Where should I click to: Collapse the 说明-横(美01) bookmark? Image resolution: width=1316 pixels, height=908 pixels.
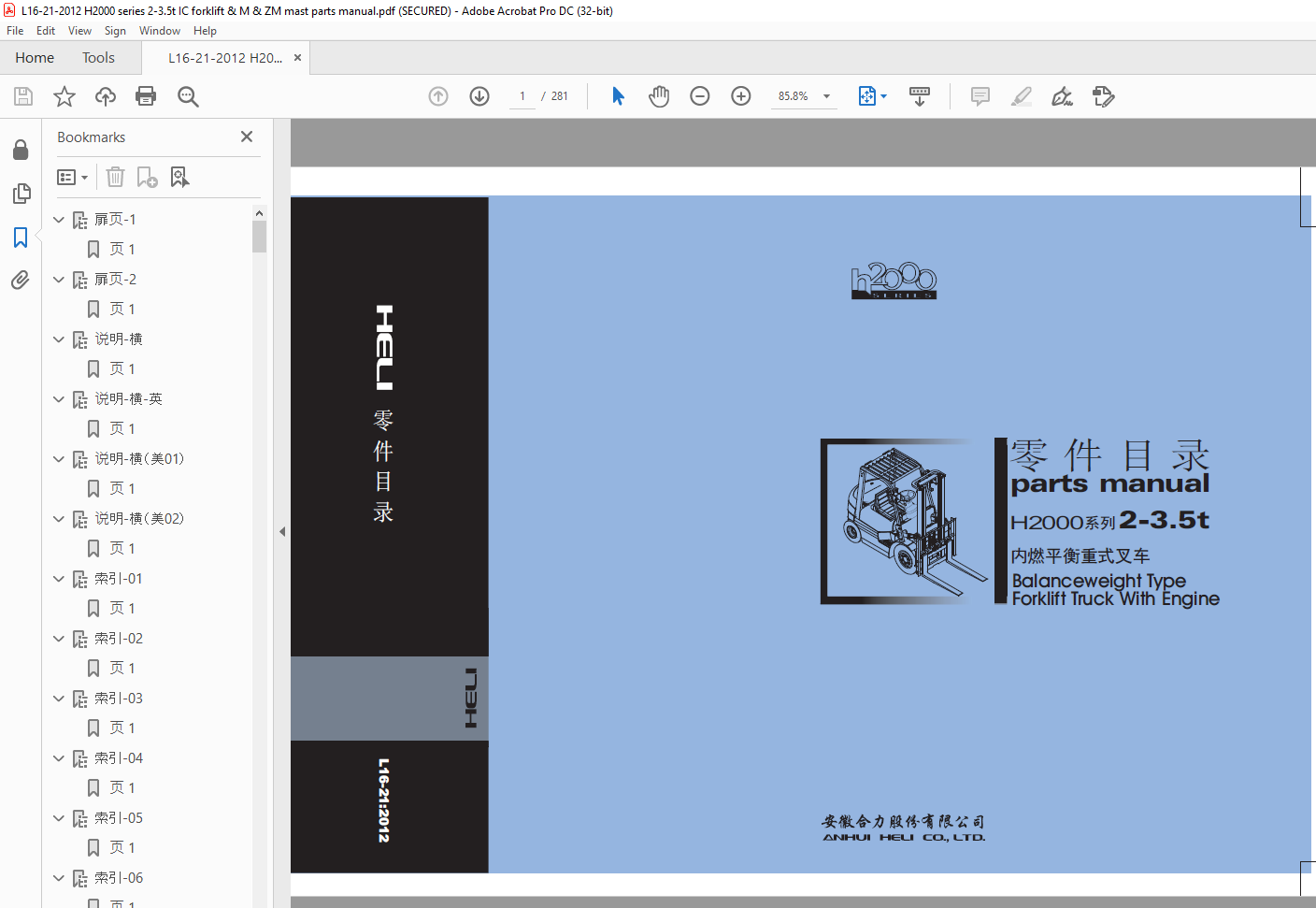[x=59, y=459]
